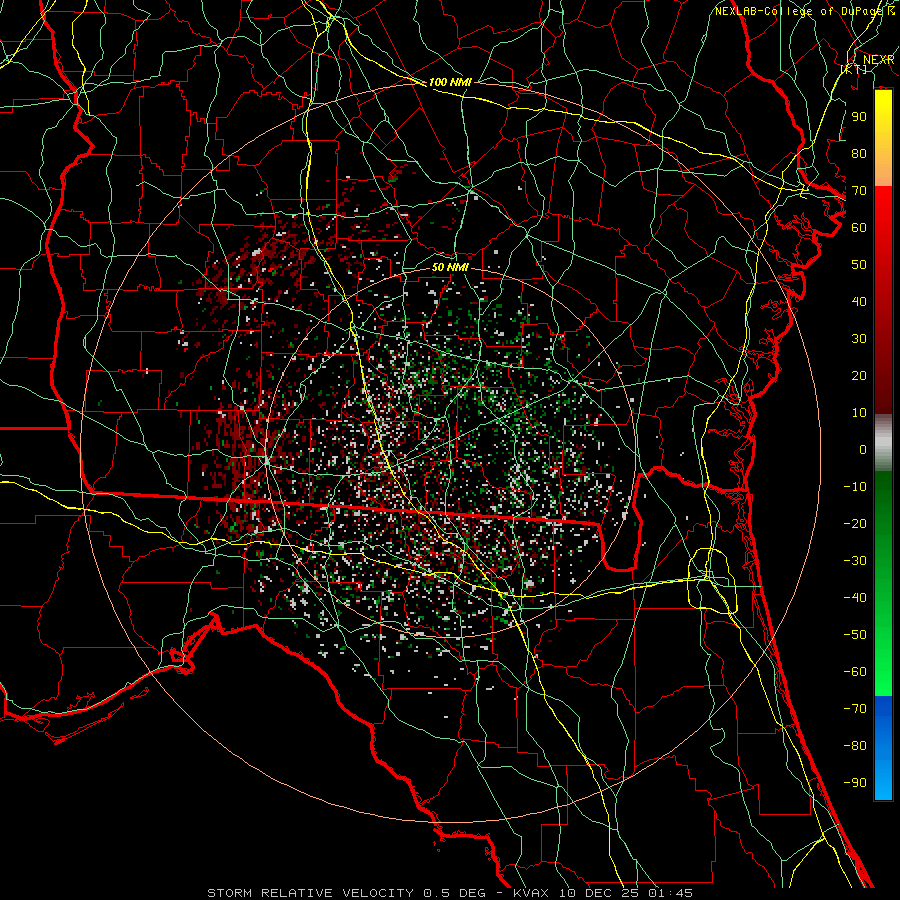The image size is (900, 900).
Task: Select the 50 value on velocity scale
Action: point(859,265)
